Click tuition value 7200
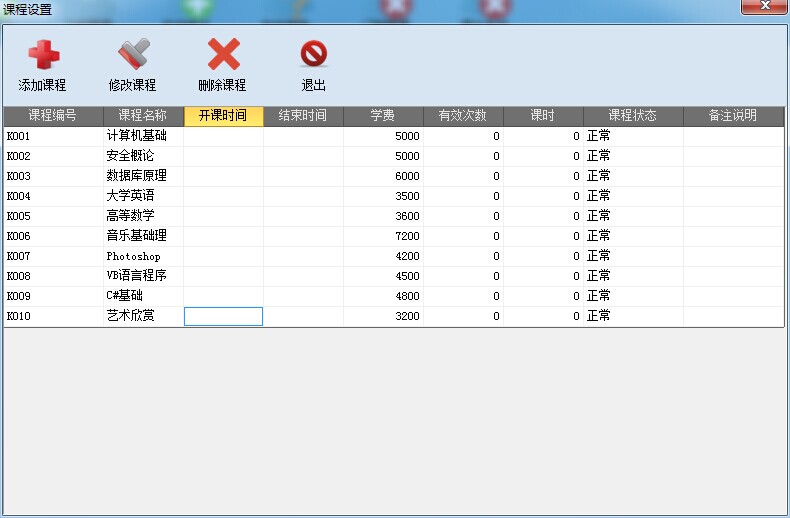The height and width of the screenshot is (518, 790). tap(408, 236)
